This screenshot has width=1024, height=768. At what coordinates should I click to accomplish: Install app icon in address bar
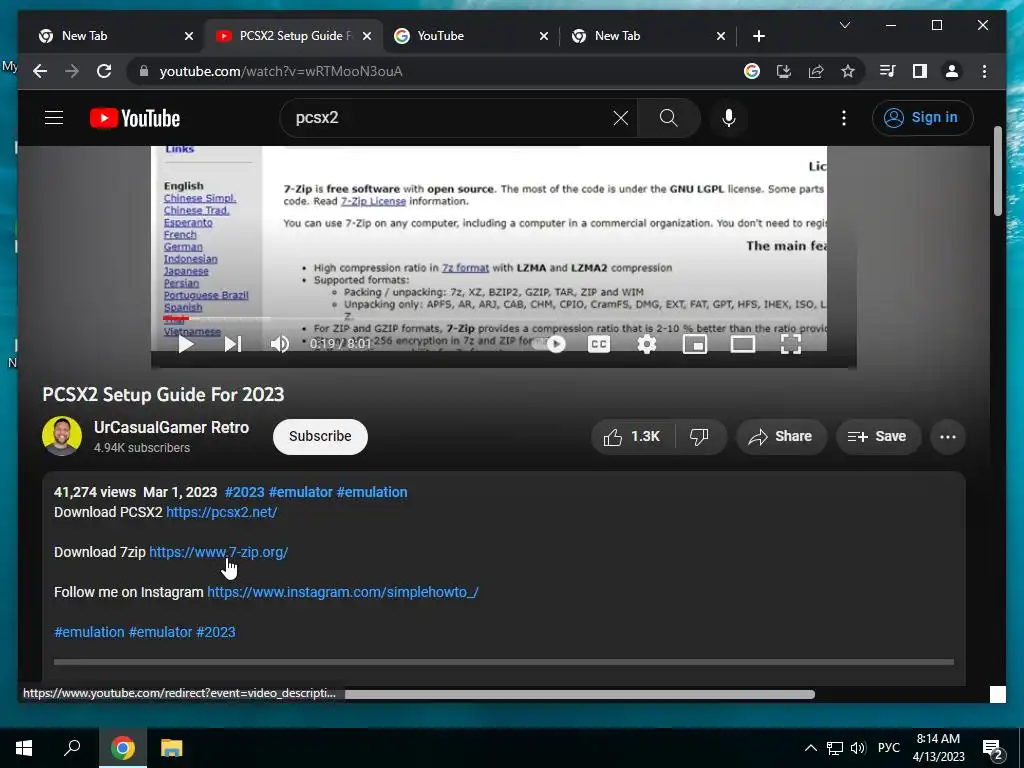[x=784, y=71]
